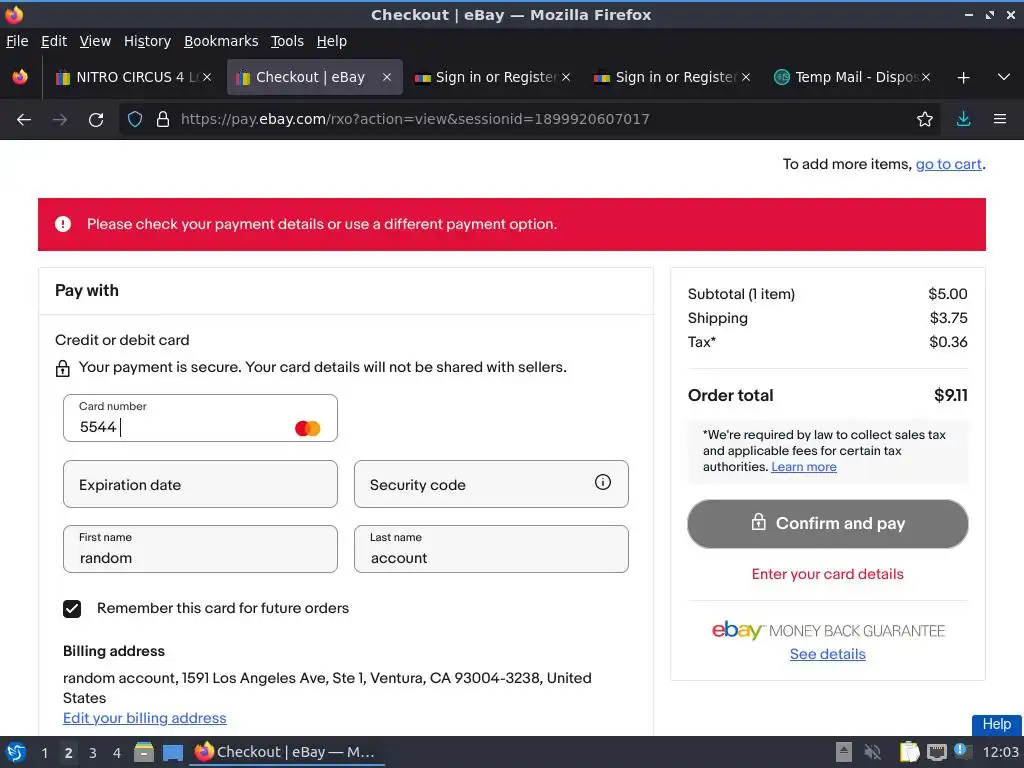Switch to virtual desktop 3
The image size is (1024, 768).
click(93, 753)
